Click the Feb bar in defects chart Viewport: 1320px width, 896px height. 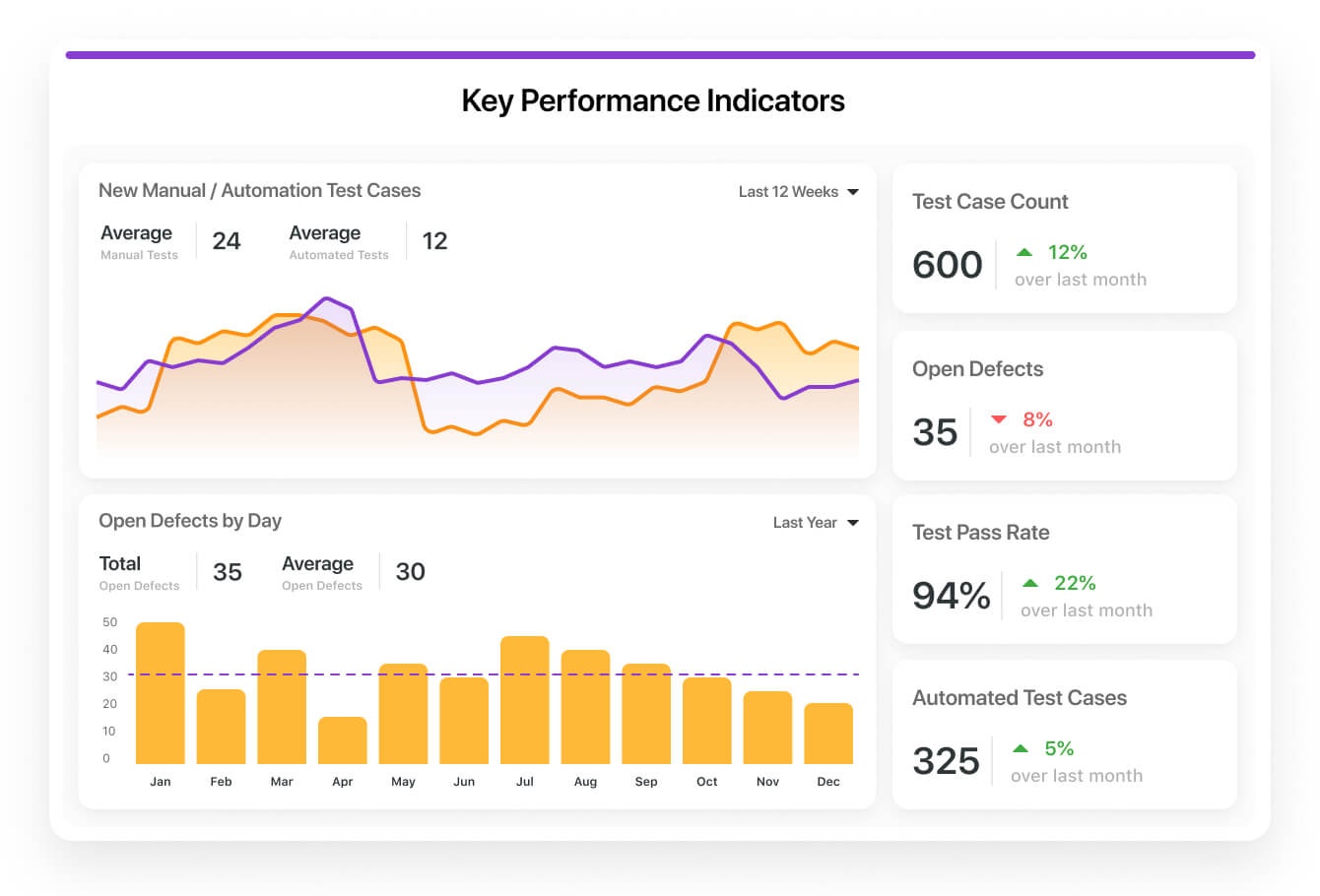(x=221, y=727)
